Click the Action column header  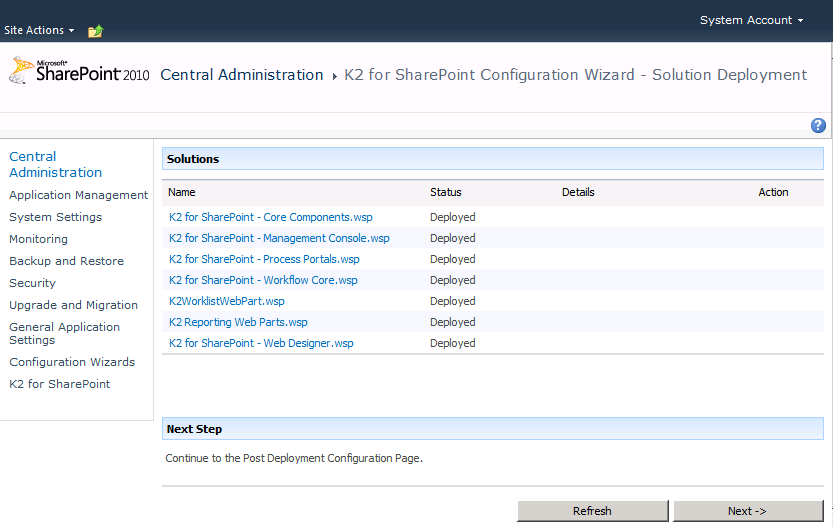(773, 192)
